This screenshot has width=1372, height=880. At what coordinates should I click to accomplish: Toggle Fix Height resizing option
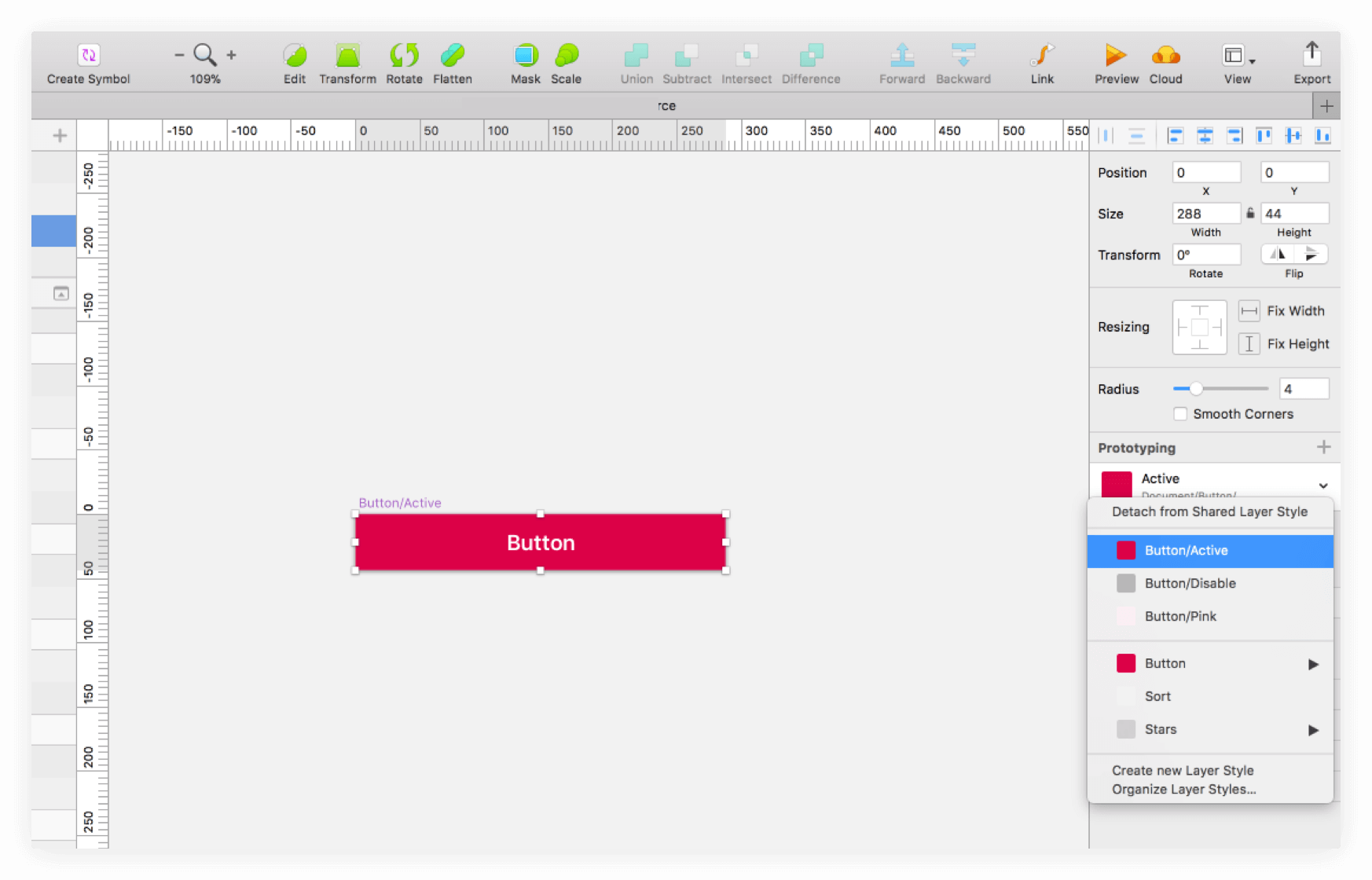[1249, 344]
